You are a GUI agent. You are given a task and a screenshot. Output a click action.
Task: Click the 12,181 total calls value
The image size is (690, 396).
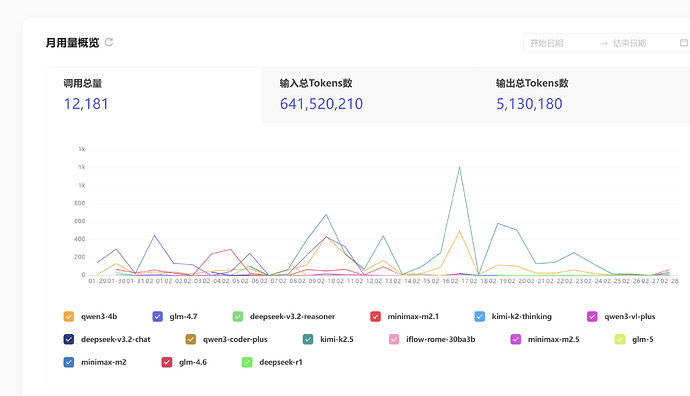86,104
